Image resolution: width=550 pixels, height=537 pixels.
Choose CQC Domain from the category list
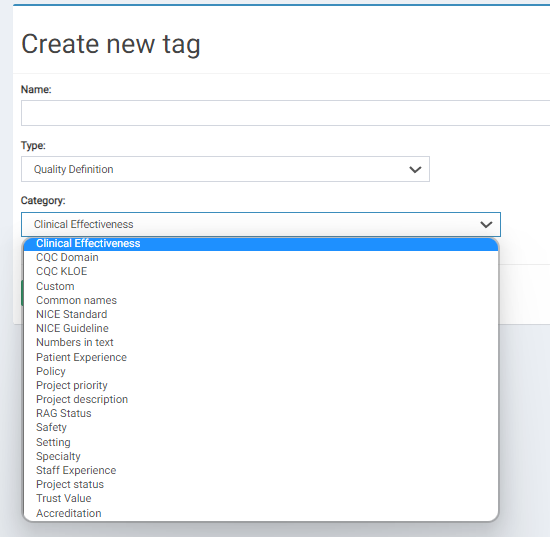coord(261,257)
